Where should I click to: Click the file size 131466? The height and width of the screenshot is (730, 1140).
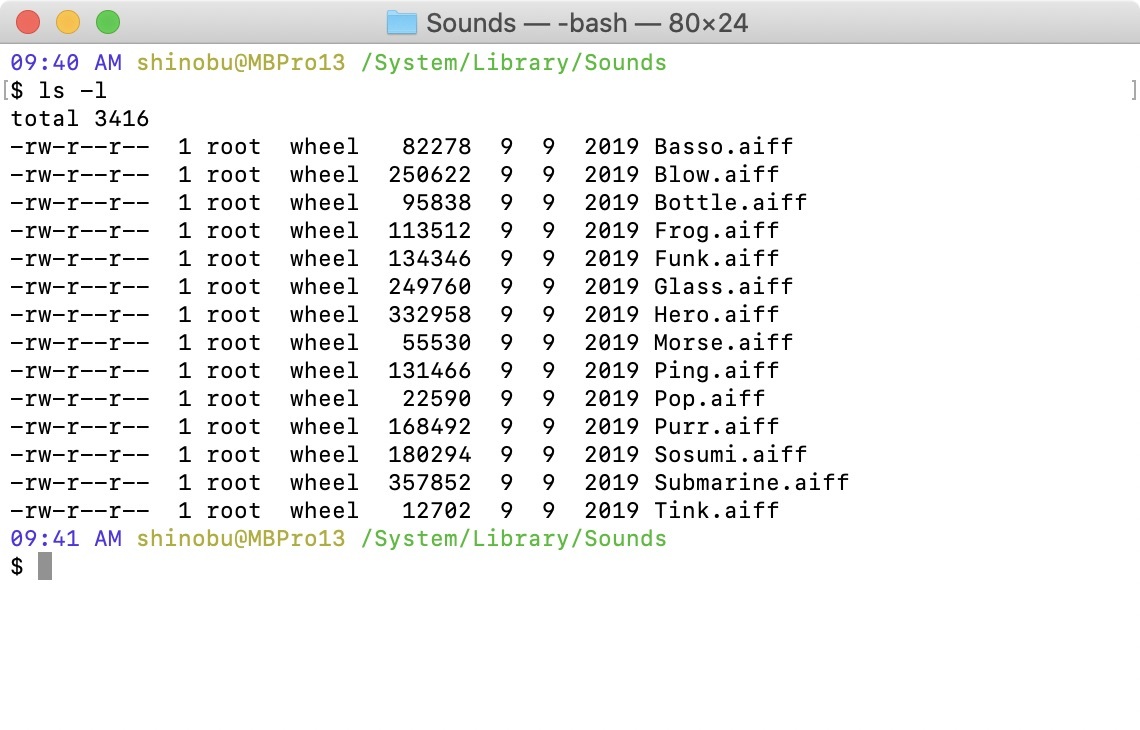(430, 371)
